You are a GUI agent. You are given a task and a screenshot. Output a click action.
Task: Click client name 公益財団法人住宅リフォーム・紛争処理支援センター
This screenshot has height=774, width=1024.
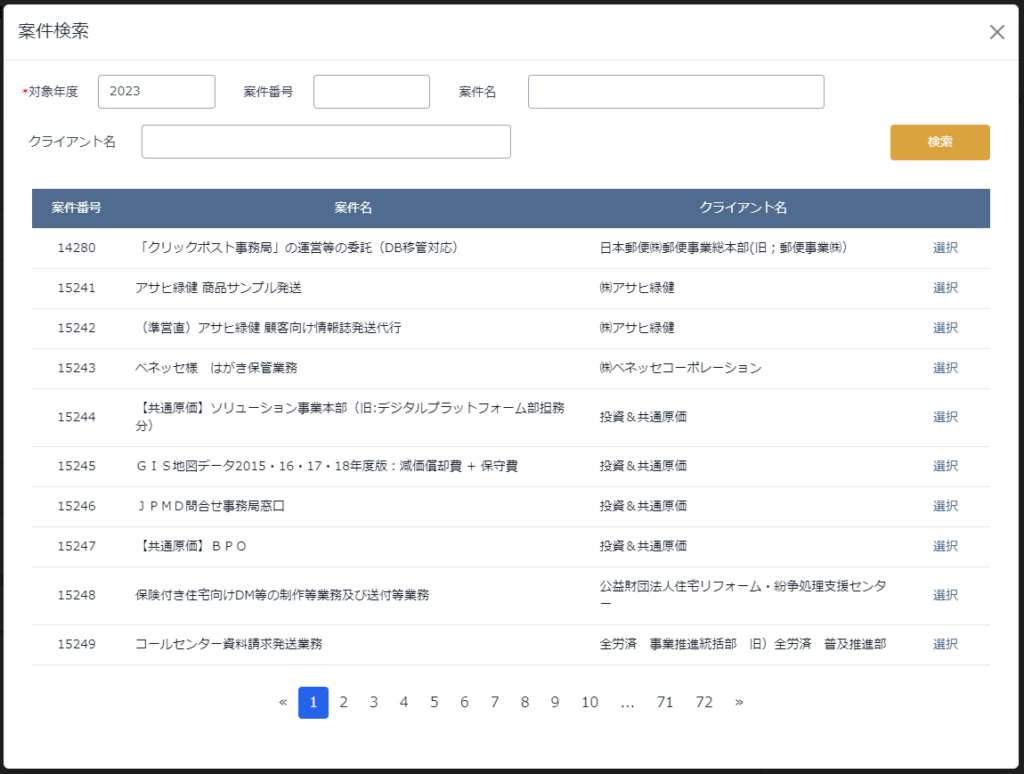coord(743,594)
